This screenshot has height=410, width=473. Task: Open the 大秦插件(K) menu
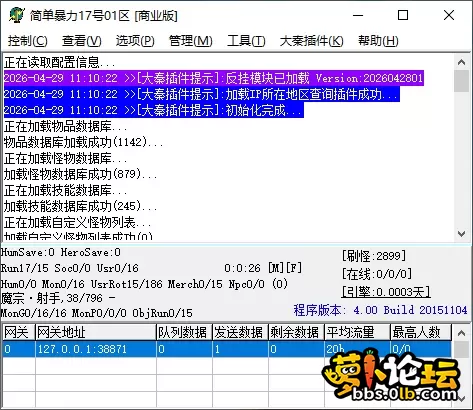(x=311, y=41)
